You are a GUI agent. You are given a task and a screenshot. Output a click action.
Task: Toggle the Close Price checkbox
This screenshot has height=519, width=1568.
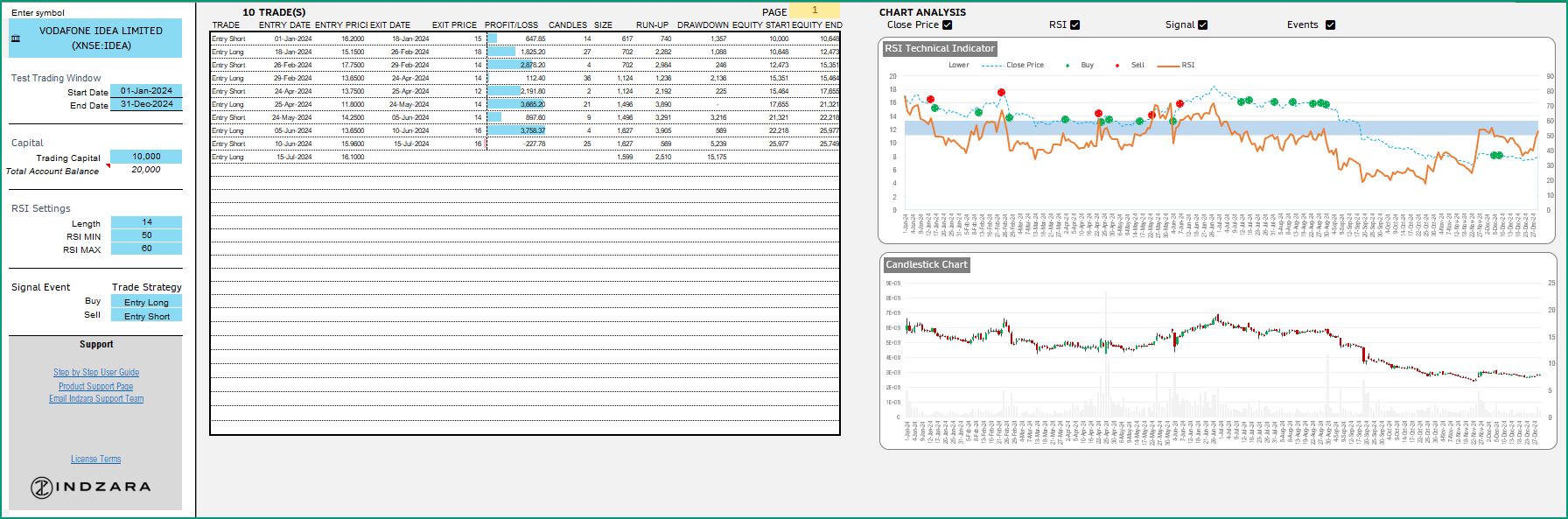click(947, 25)
